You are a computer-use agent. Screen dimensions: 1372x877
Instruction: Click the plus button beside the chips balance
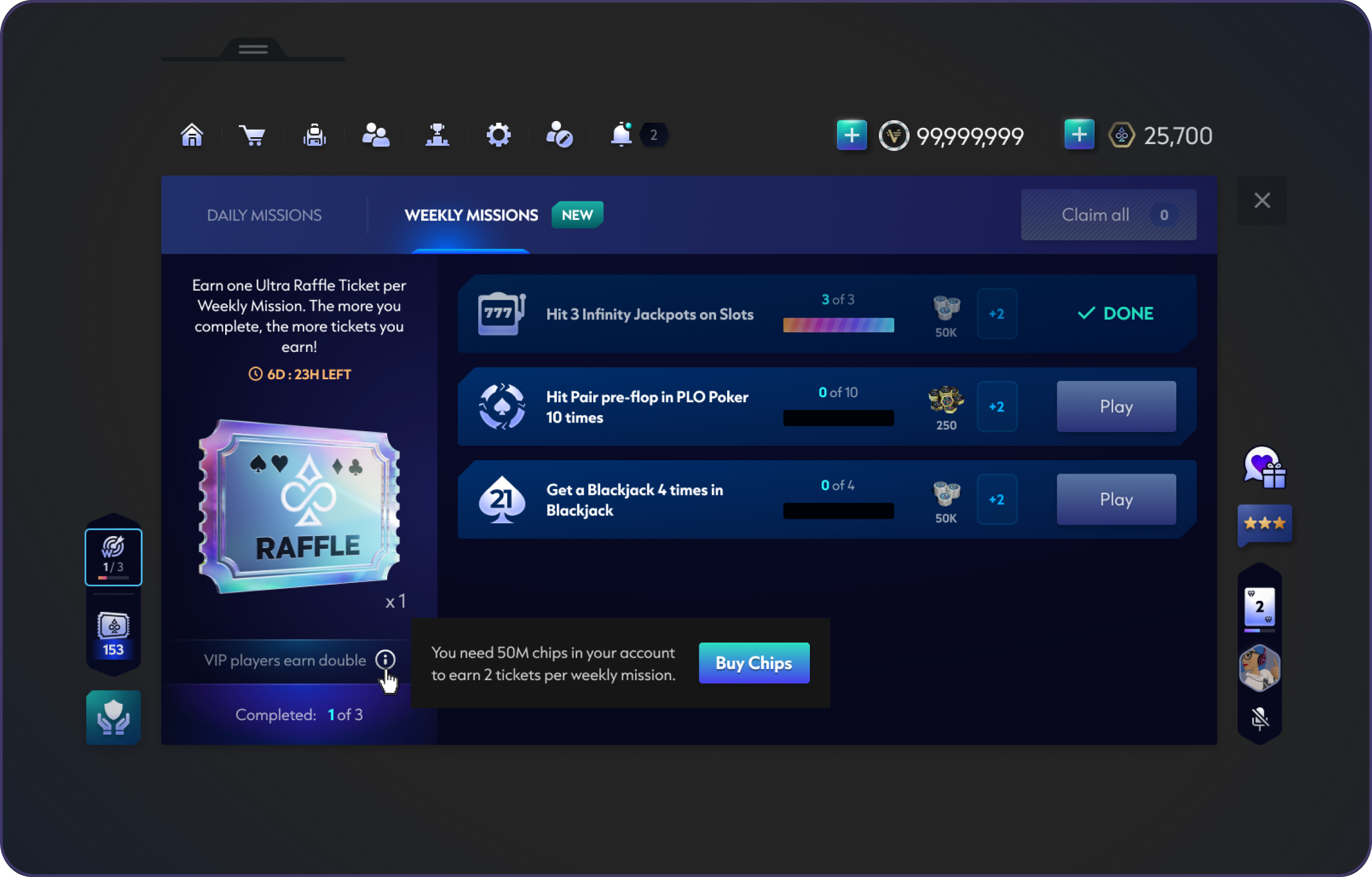coord(852,135)
